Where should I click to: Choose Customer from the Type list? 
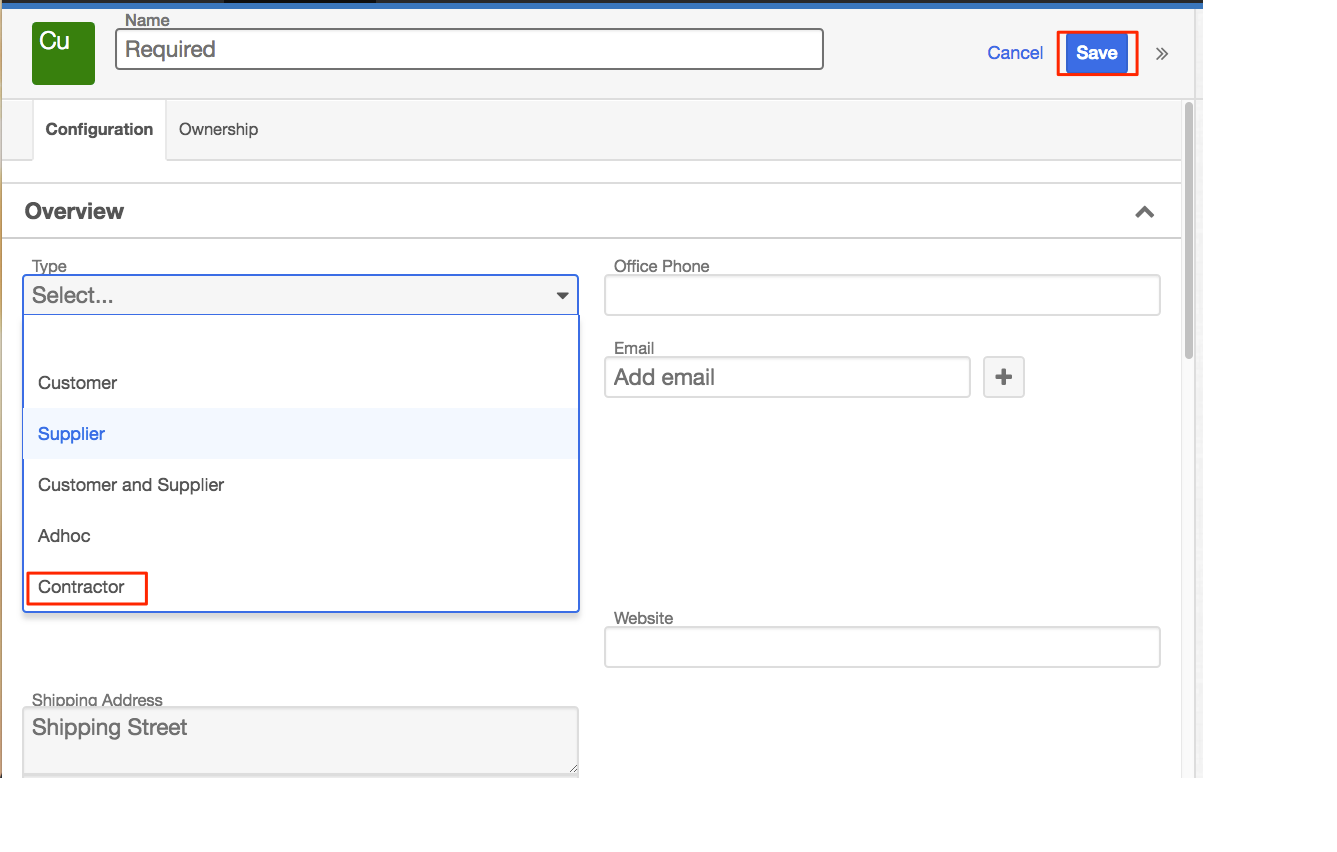point(301,383)
